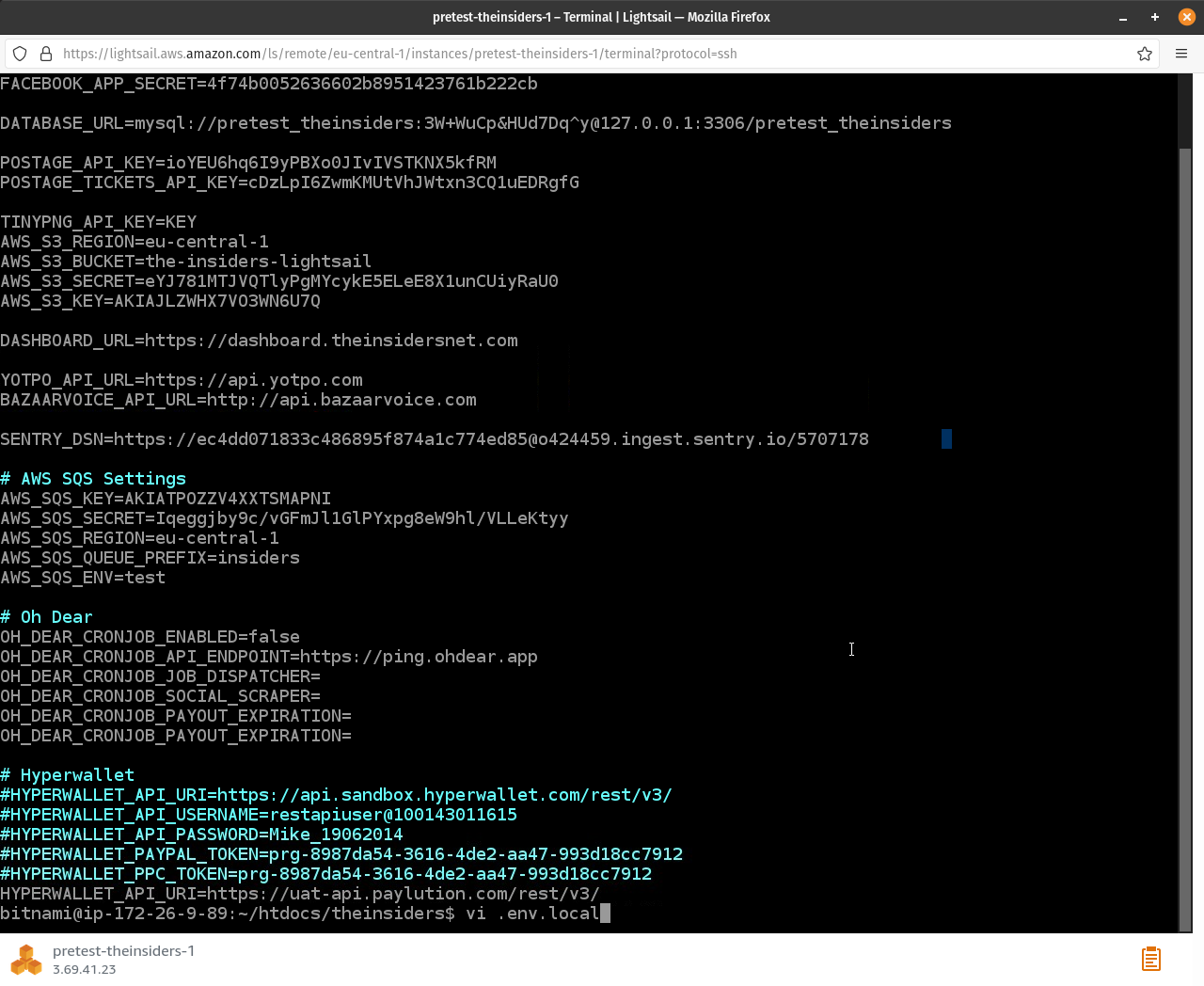Click the 'vi .env.local' command prompt
Screen dimensions: 1204x986
coord(532,914)
